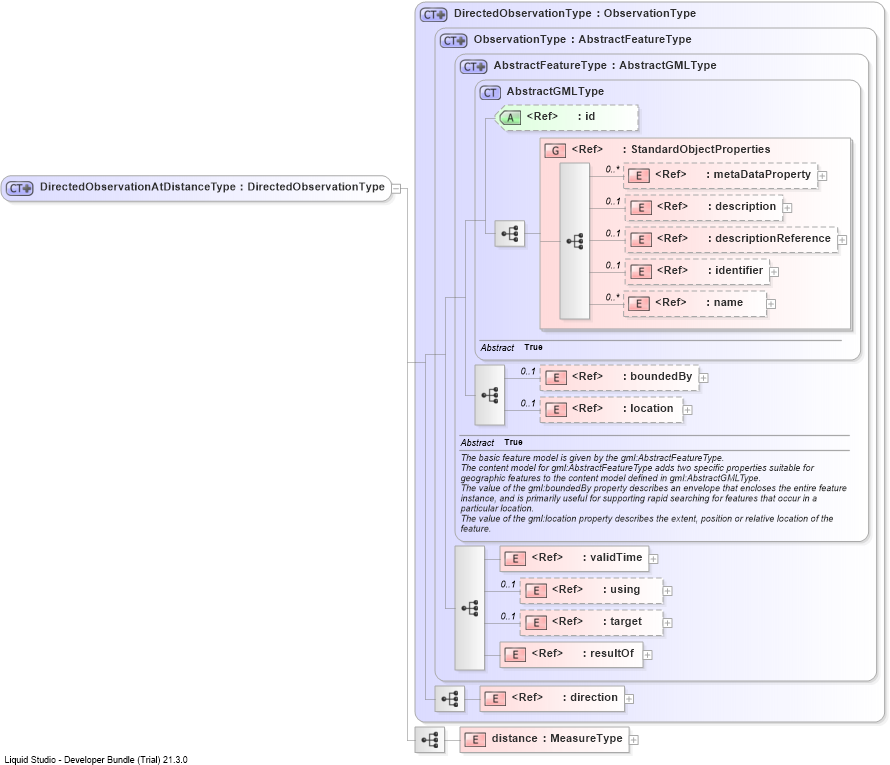Click the 0..1 cardinality beside using
The height and width of the screenshot is (765, 890).
(508, 584)
